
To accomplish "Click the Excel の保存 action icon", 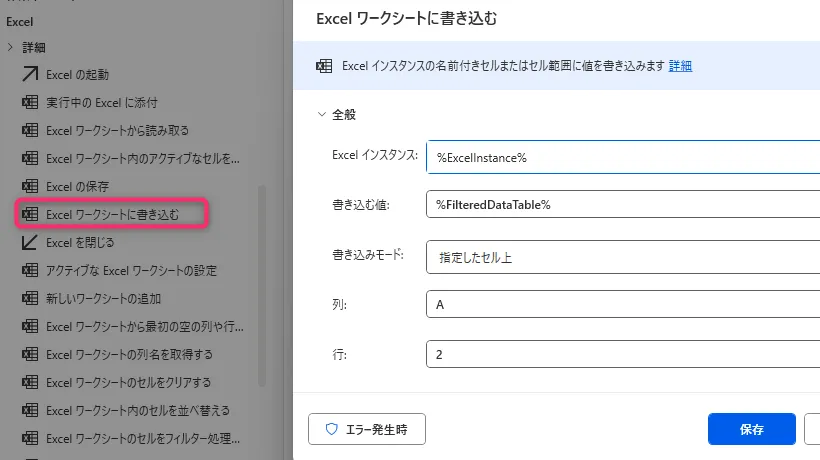I will [x=30, y=186].
